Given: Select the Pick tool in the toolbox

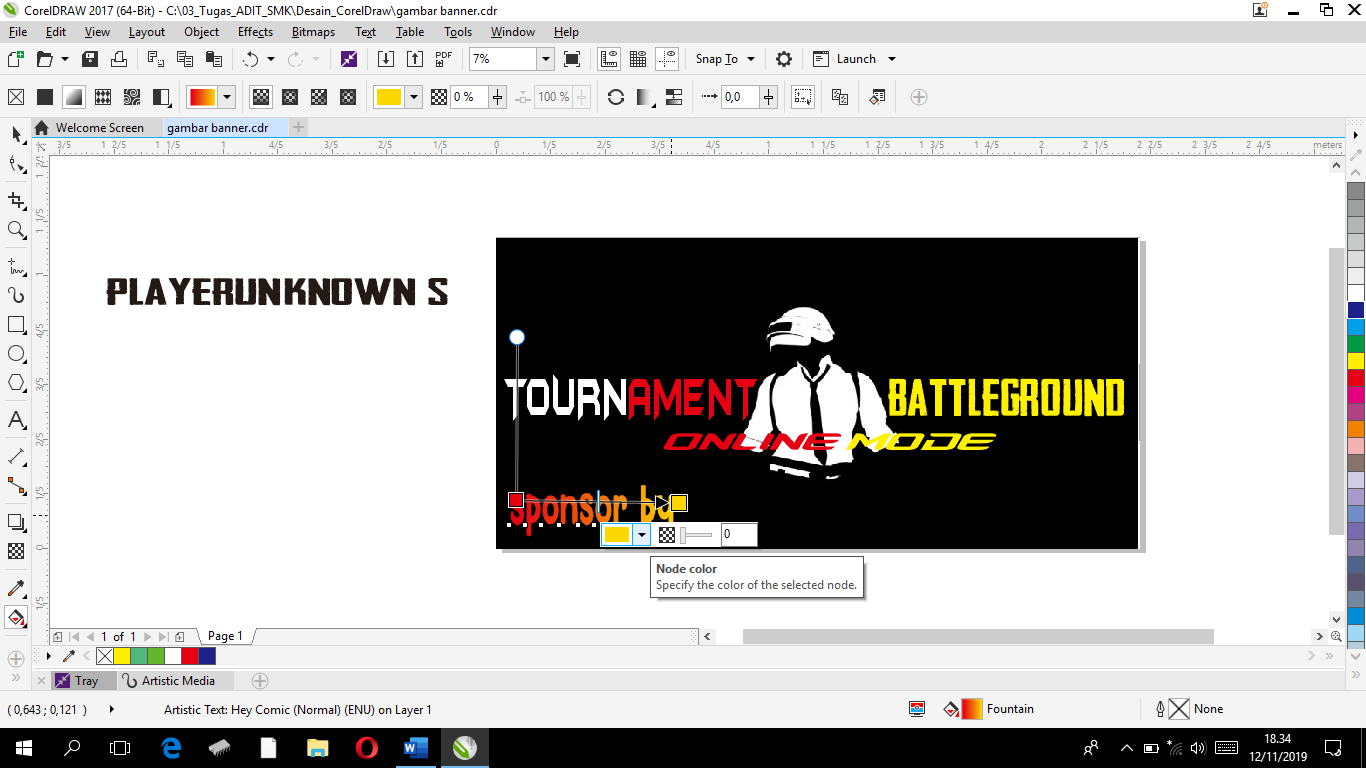Looking at the screenshot, I should click(16, 134).
